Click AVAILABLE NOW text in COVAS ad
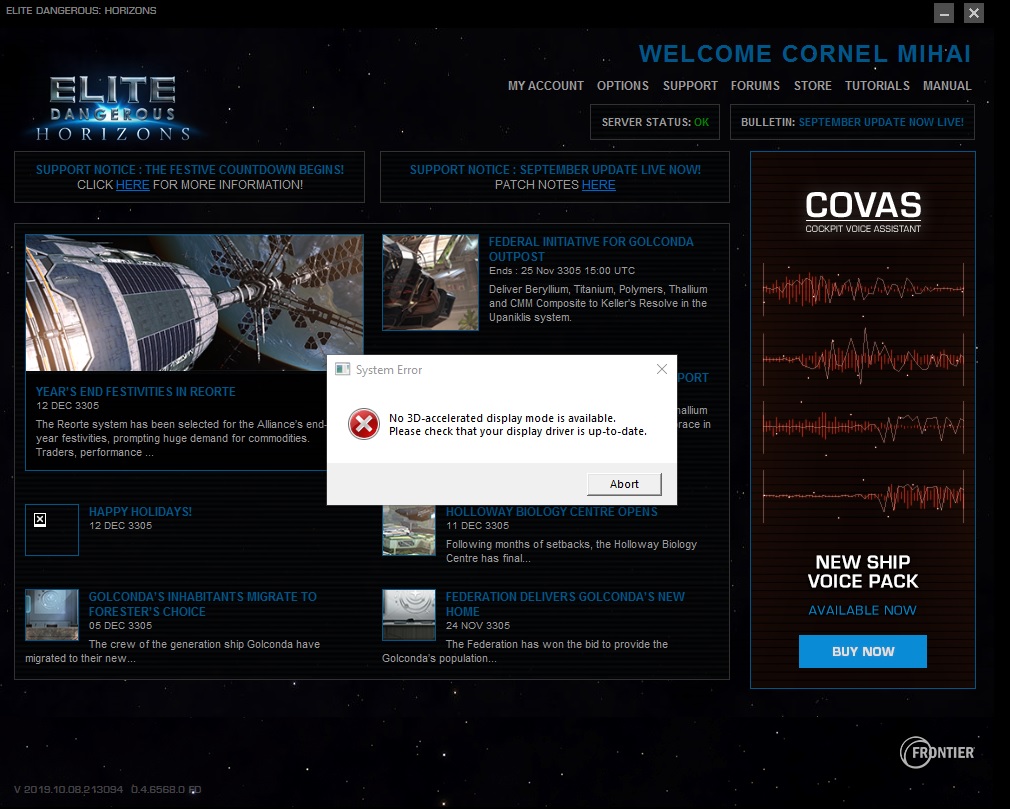Screen dimensions: 1010x809 [862, 610]
